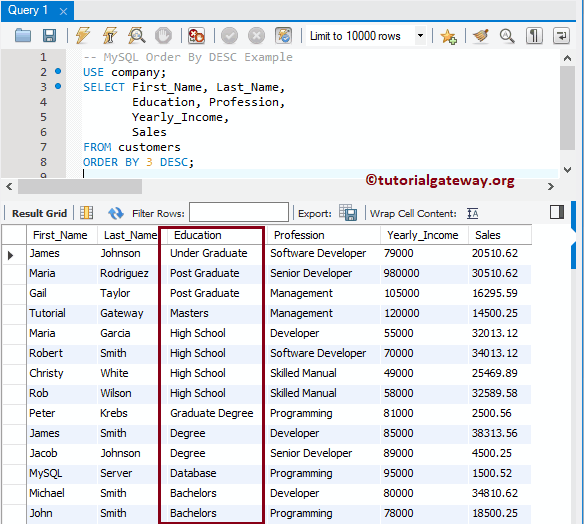Execute the query with the lightning bolt icon

[83, 36]
